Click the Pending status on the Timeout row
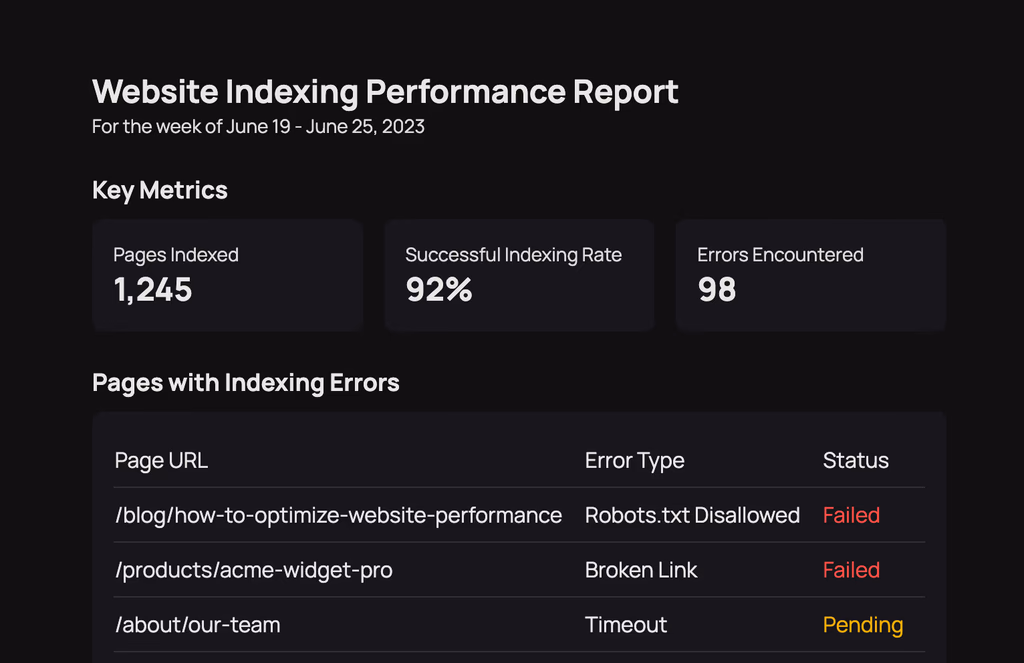 pyautogui.click(x=863, y=624)
